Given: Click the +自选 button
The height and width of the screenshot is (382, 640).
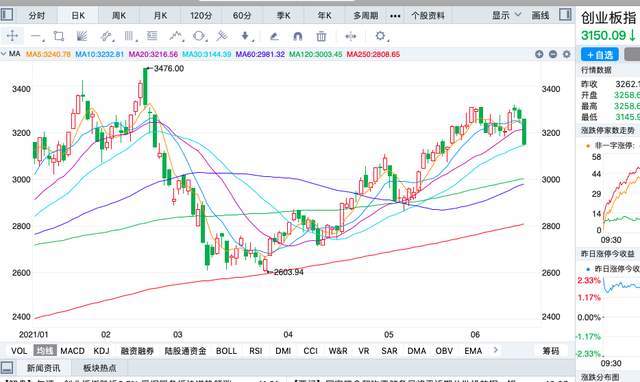Looking at the screenshot, I should (600, 55).
